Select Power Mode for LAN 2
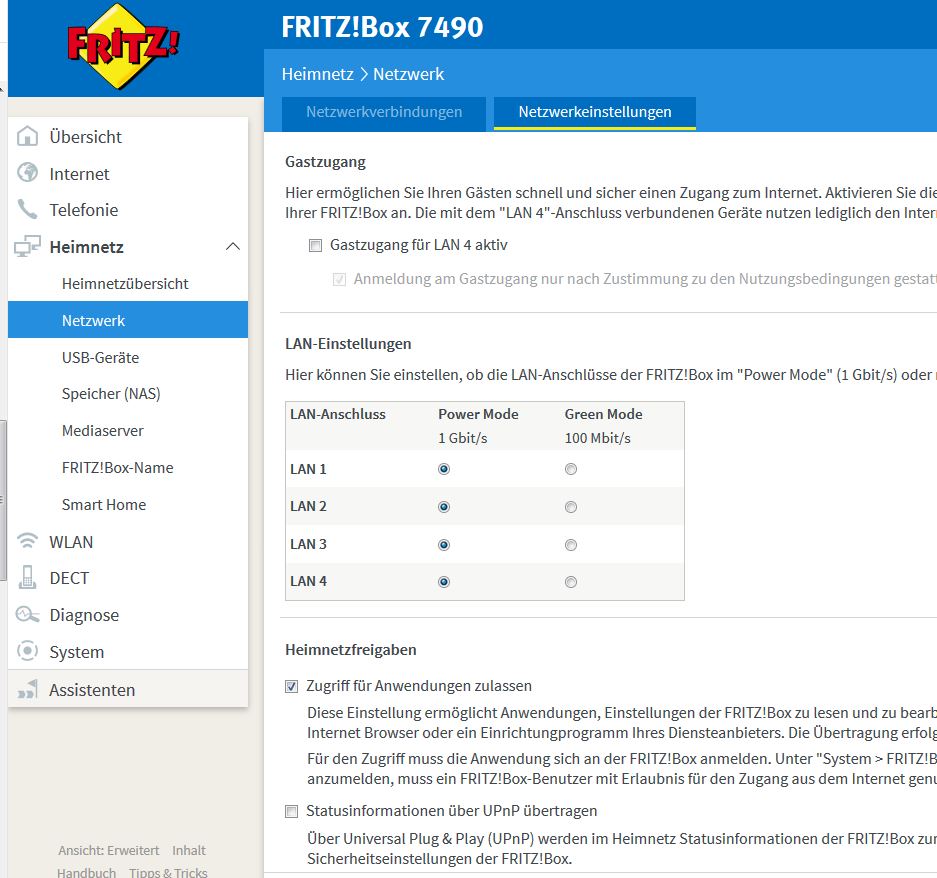This screenshot has height=878, width=937. pyautogui.click(x=444, y=507)
